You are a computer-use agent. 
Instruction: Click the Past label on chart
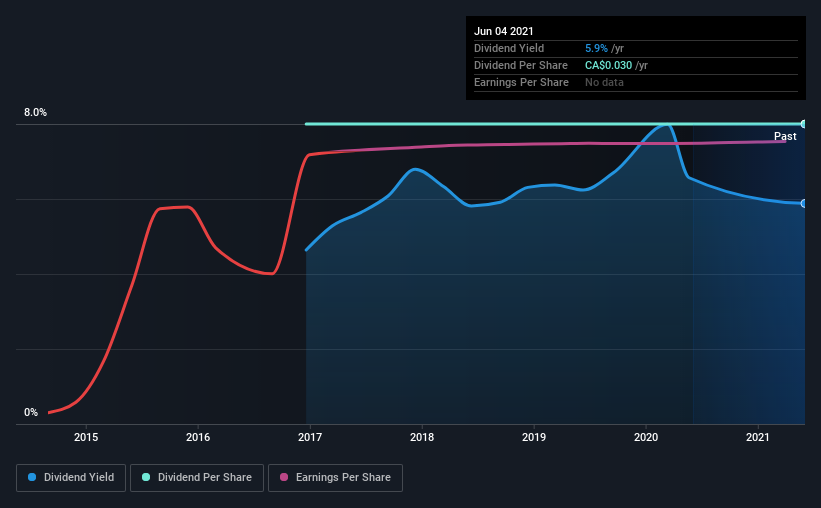coord(785,136)
